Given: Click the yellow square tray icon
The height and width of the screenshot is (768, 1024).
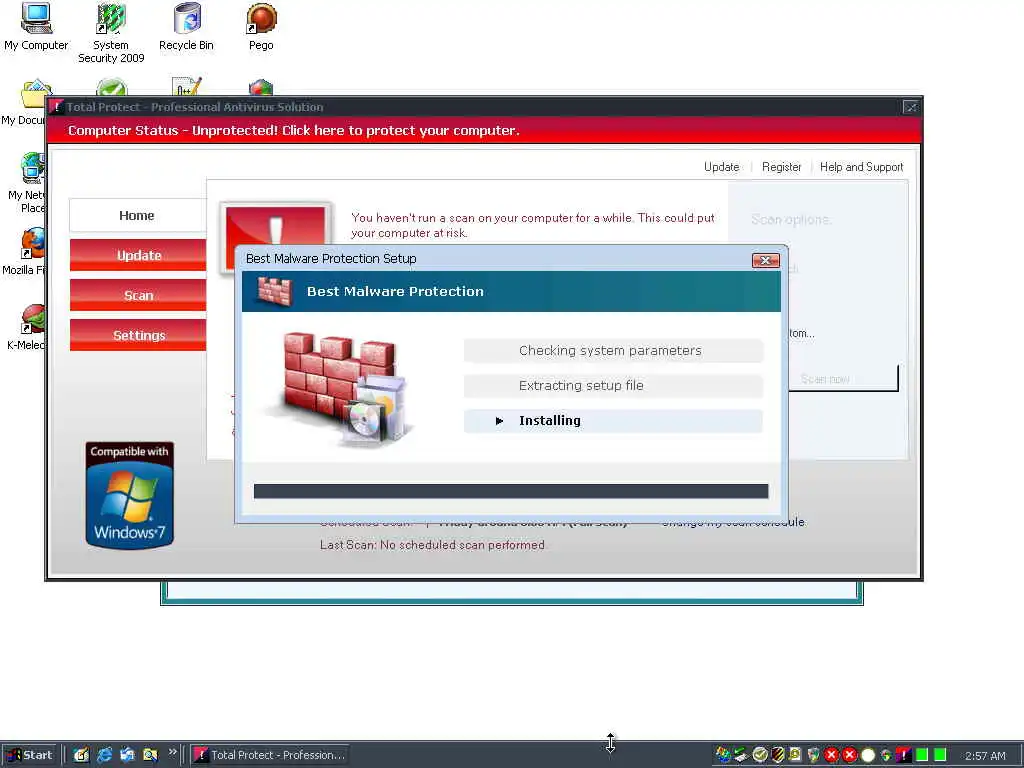Looking at the screenshot, I should point(795,755).
